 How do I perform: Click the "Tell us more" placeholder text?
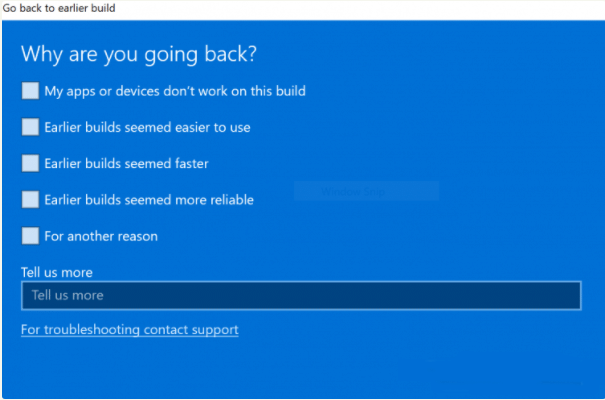67,295
